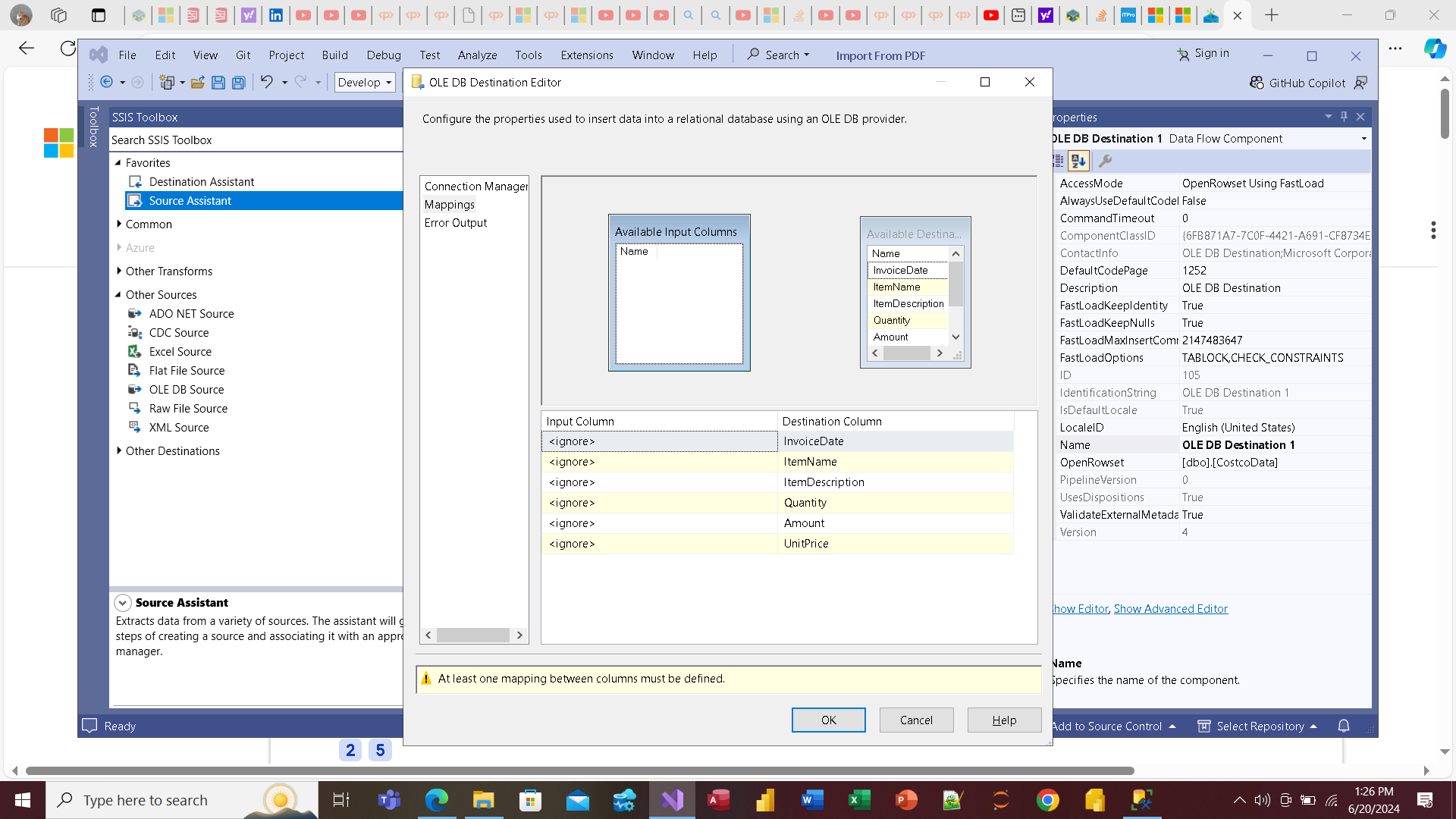The image size is (1456, 819).
Task: Click ignore cell beside InvoiceDate row
Action: (x=658, y=441)
